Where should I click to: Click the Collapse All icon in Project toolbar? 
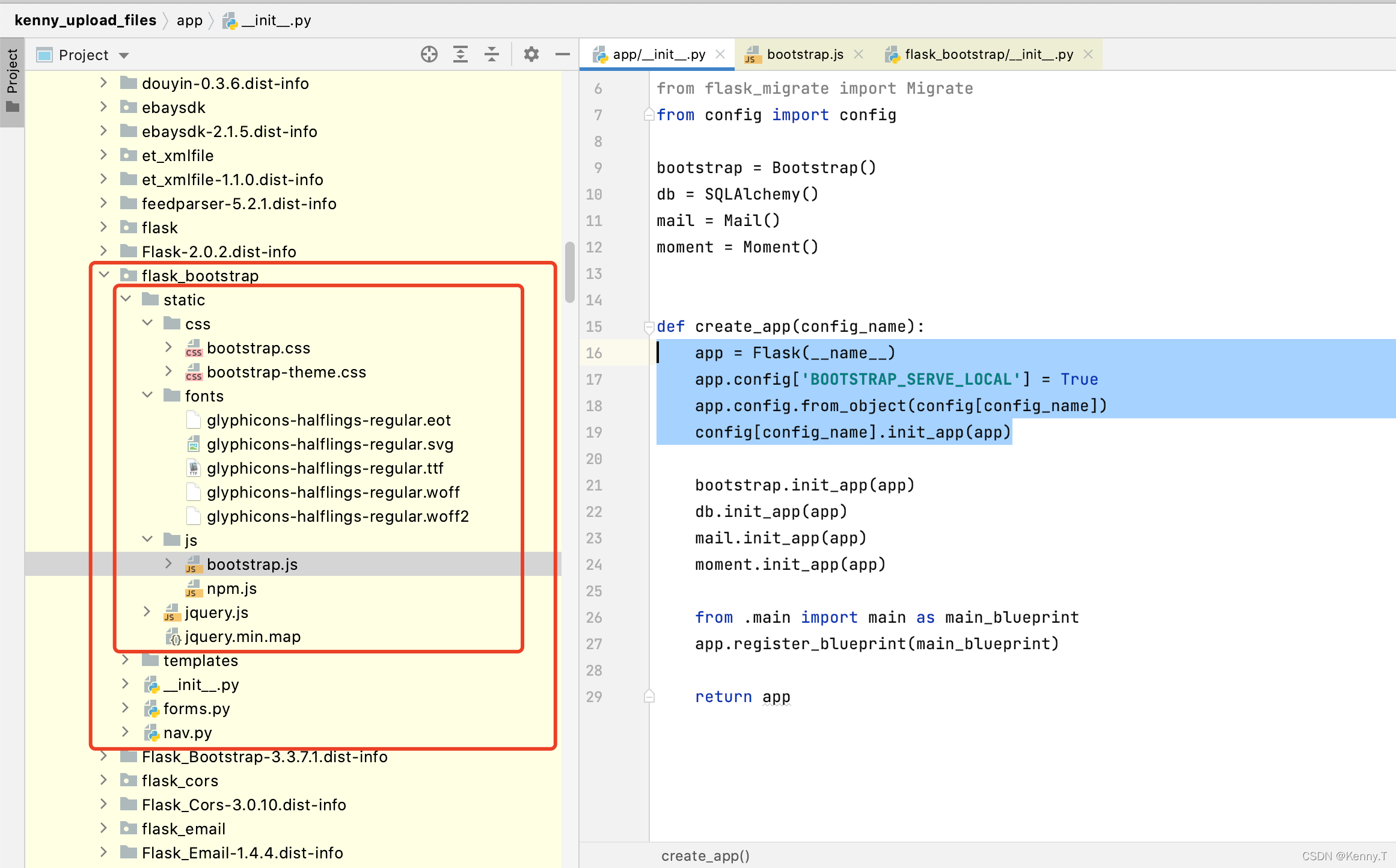492,55
